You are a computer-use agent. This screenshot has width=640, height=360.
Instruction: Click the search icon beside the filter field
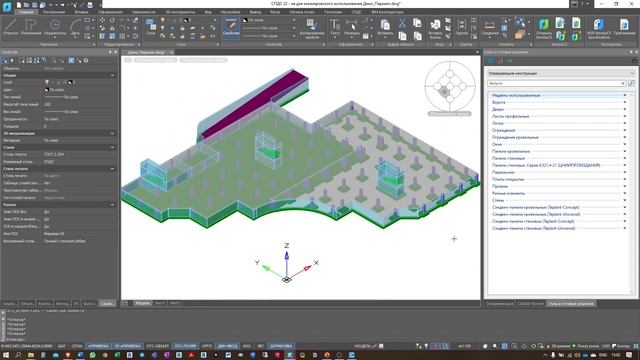pos(631,83)
